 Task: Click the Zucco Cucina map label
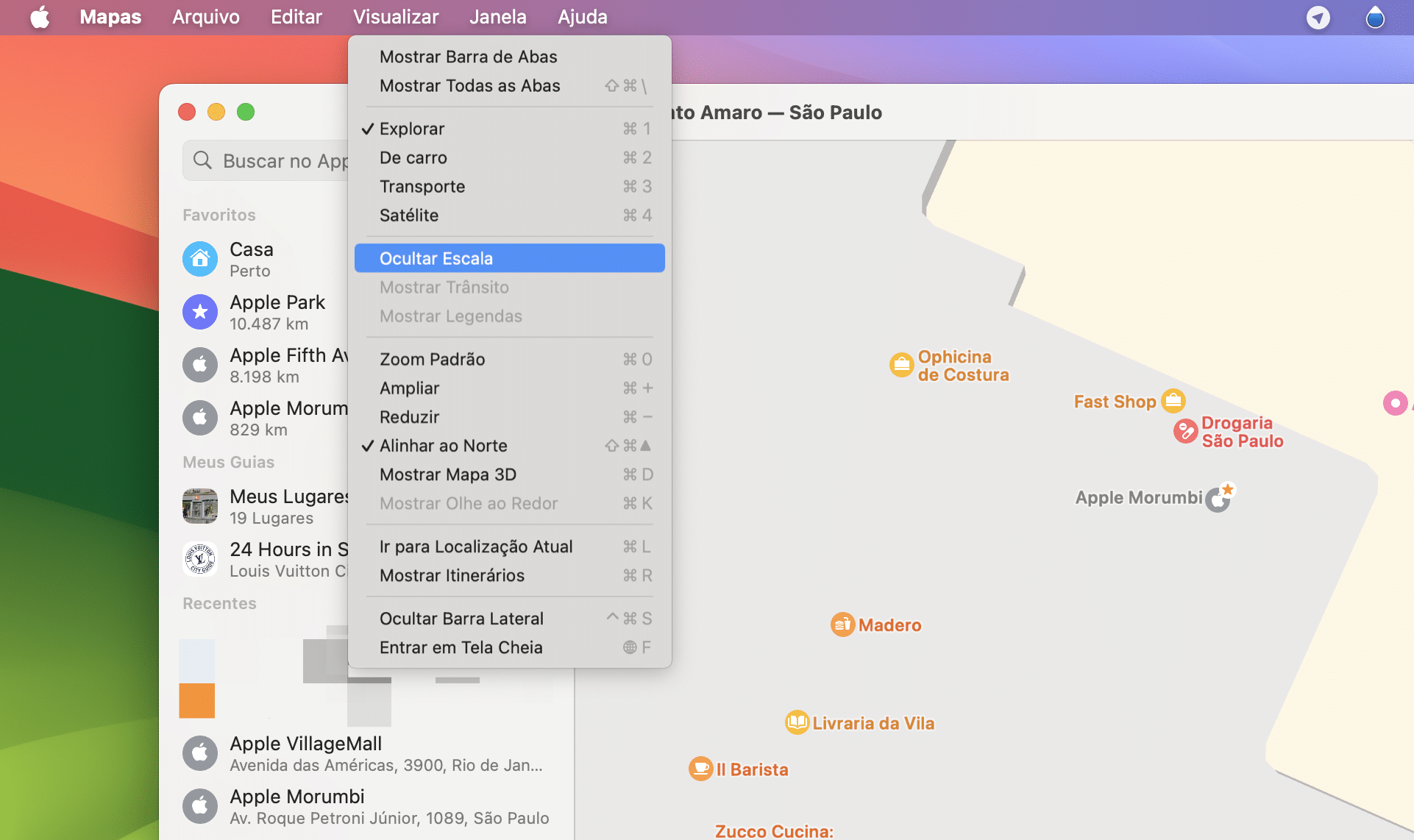click(x=774, y=830)
